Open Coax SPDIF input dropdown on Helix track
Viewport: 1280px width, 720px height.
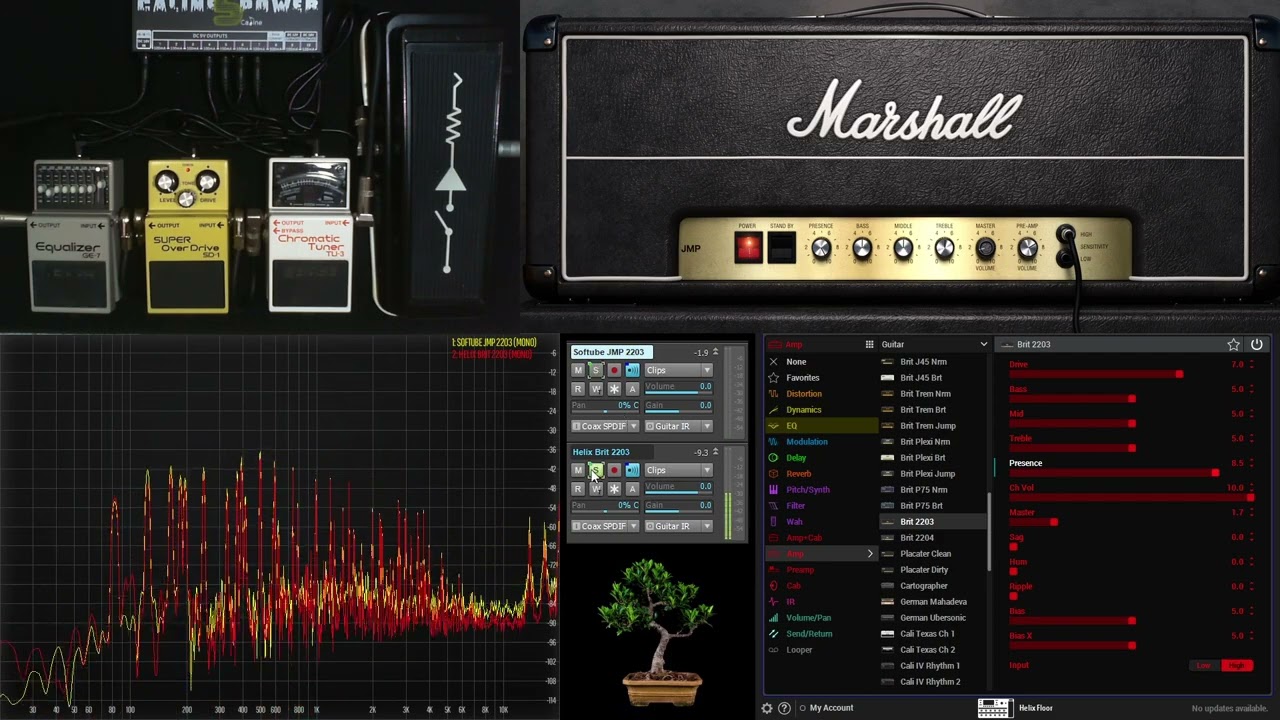(x=605, y=526)
